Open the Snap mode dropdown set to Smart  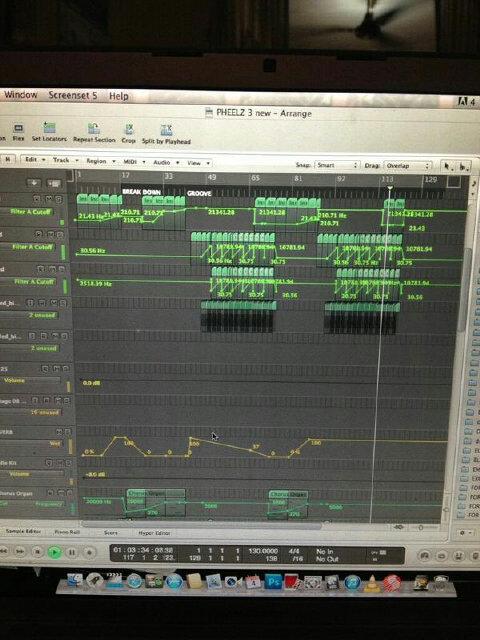tap(337, 165)
